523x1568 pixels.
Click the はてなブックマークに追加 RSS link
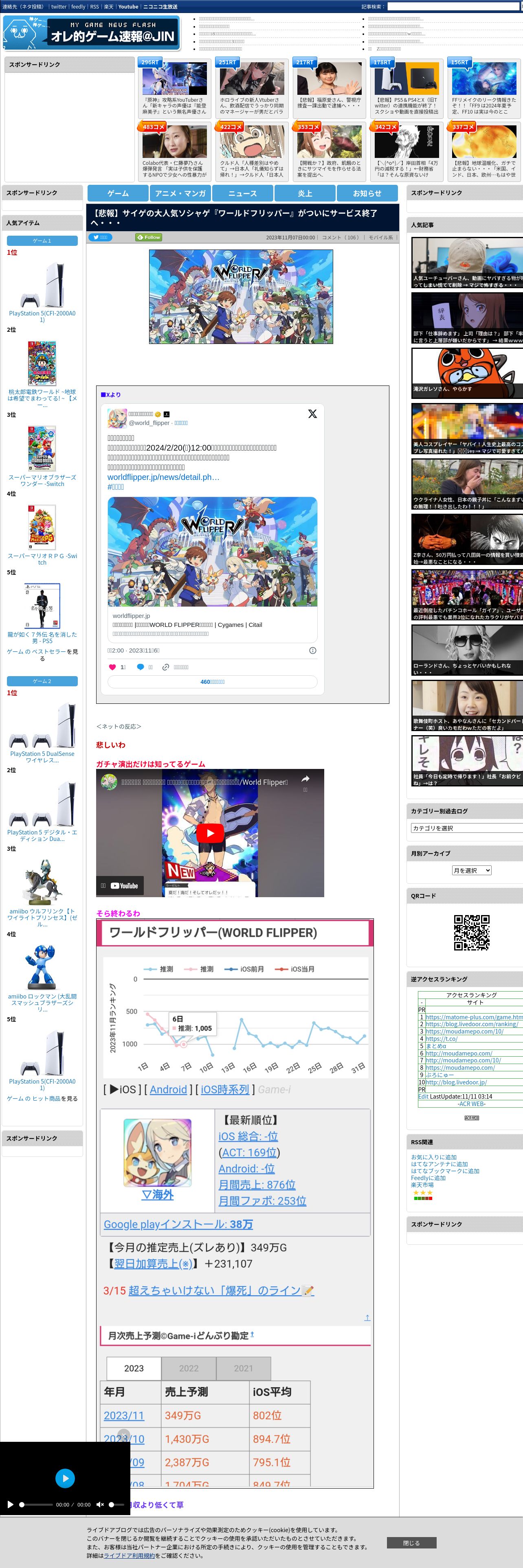445,1171
